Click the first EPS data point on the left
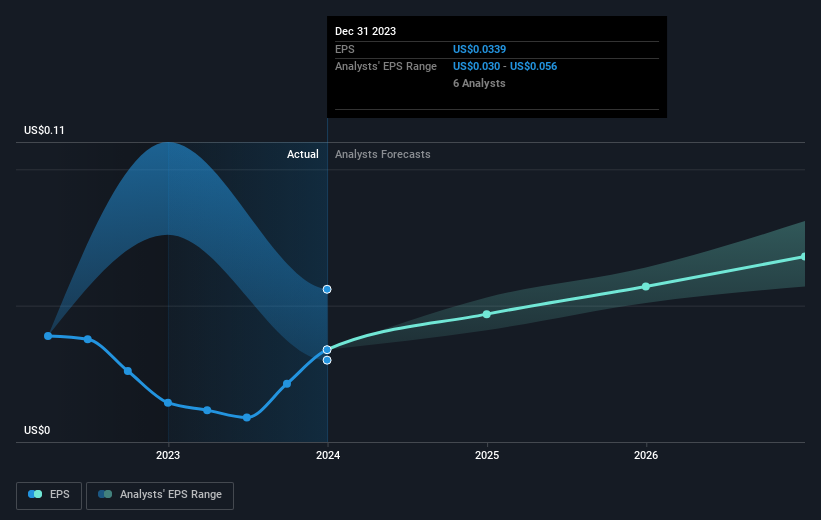The height and width of the screenshot is (520, 821). pyautogui.click(x=48, y=336)
